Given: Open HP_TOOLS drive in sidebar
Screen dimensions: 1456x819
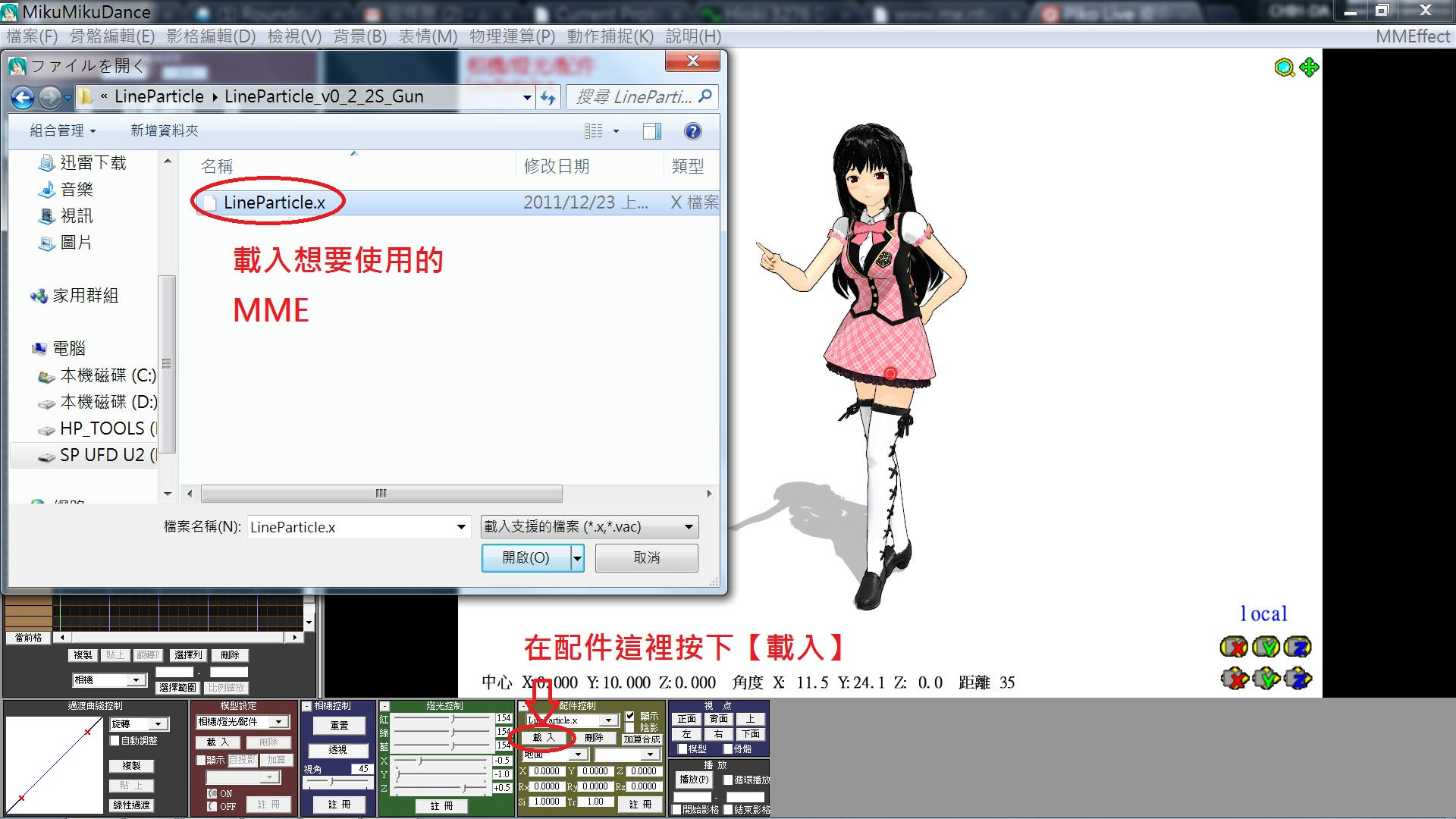Looking at the screenshot, I should pos(96,428).
